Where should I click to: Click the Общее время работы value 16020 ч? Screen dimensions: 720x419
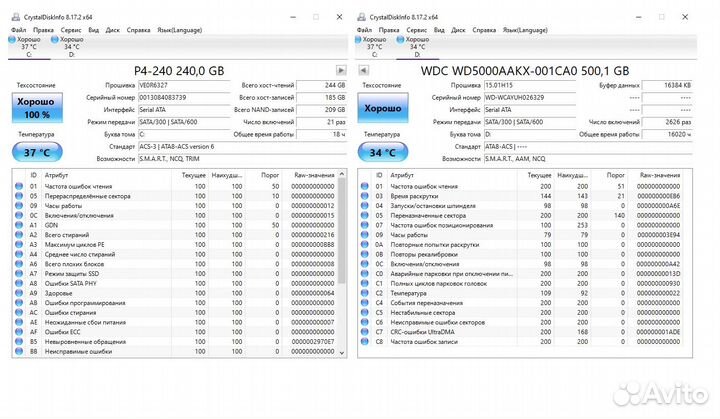(667, 134)
